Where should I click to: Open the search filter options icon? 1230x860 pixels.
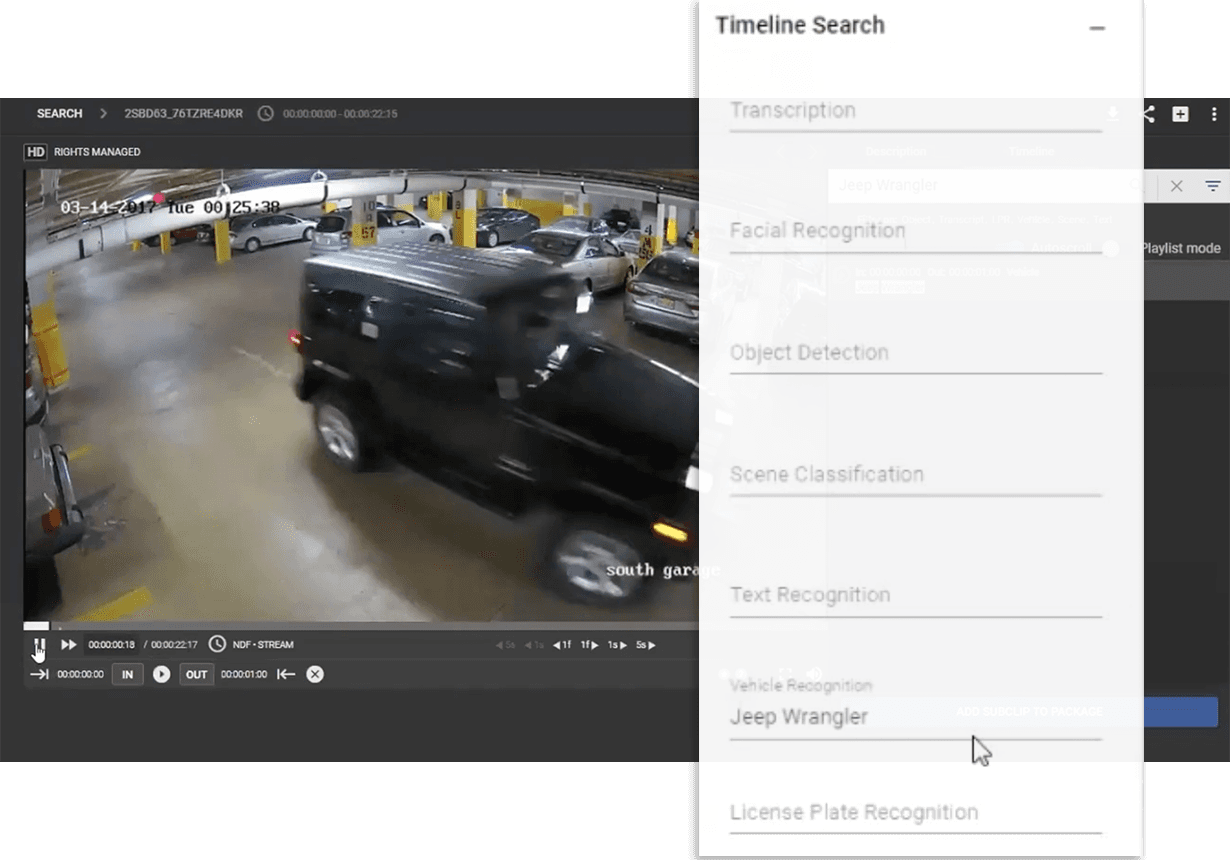(1212, 186)
